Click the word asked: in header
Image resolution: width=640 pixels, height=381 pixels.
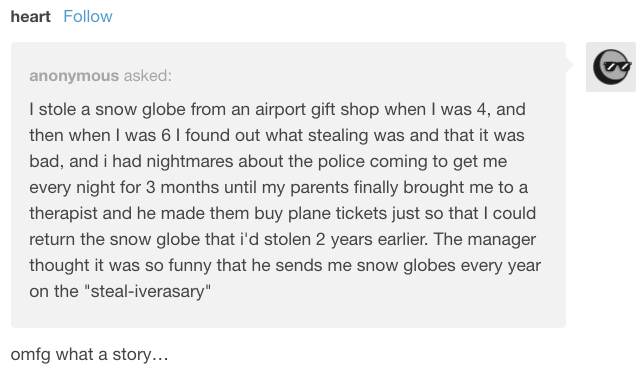coord(148,76)
